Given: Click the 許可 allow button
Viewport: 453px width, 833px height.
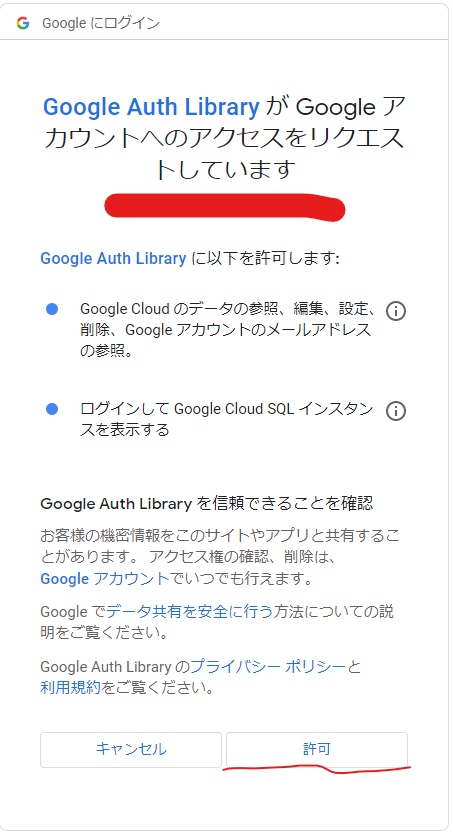Looking at the screenshot, I should (317, 749).
